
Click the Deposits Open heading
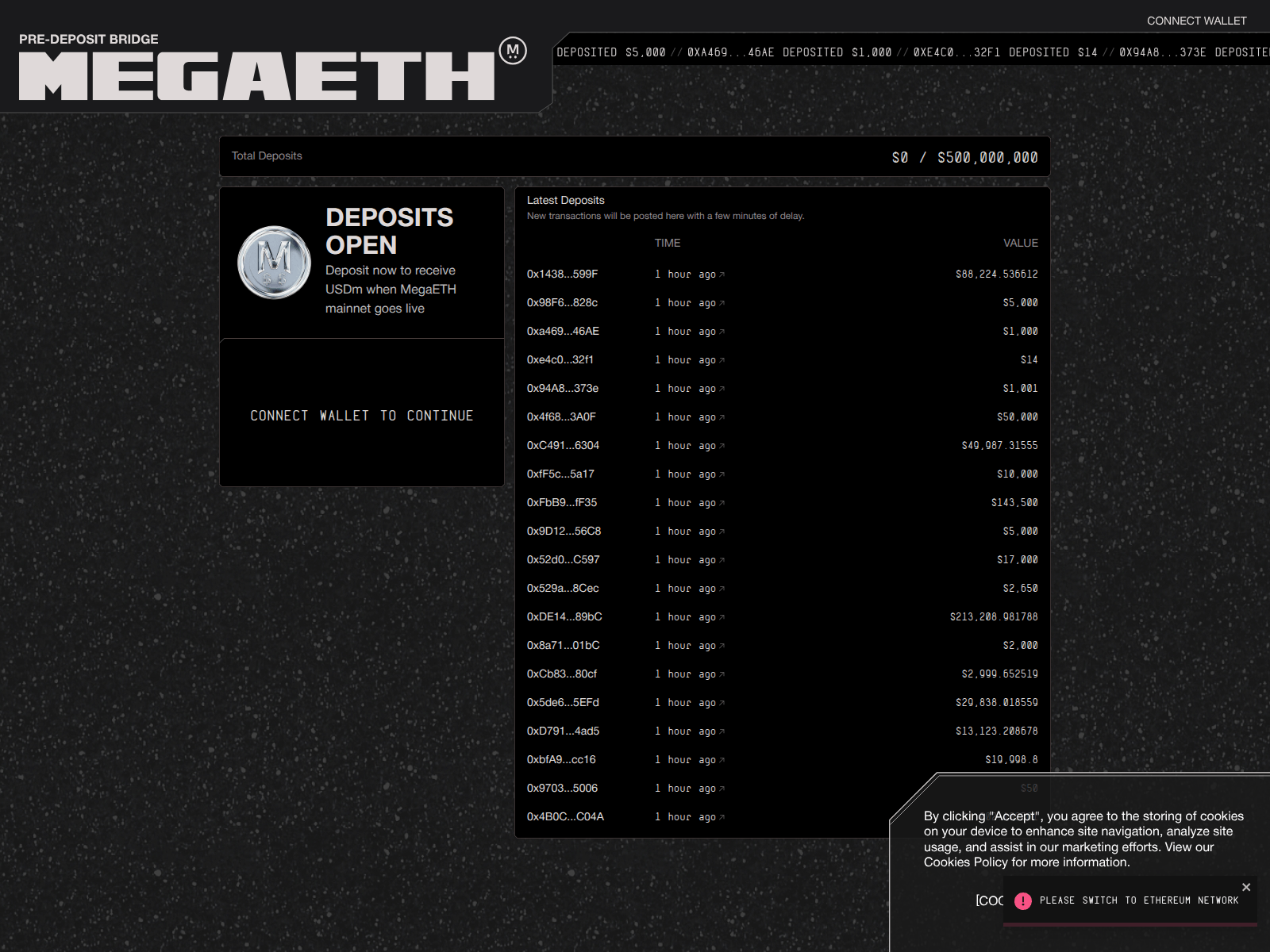tap(389, 231)
